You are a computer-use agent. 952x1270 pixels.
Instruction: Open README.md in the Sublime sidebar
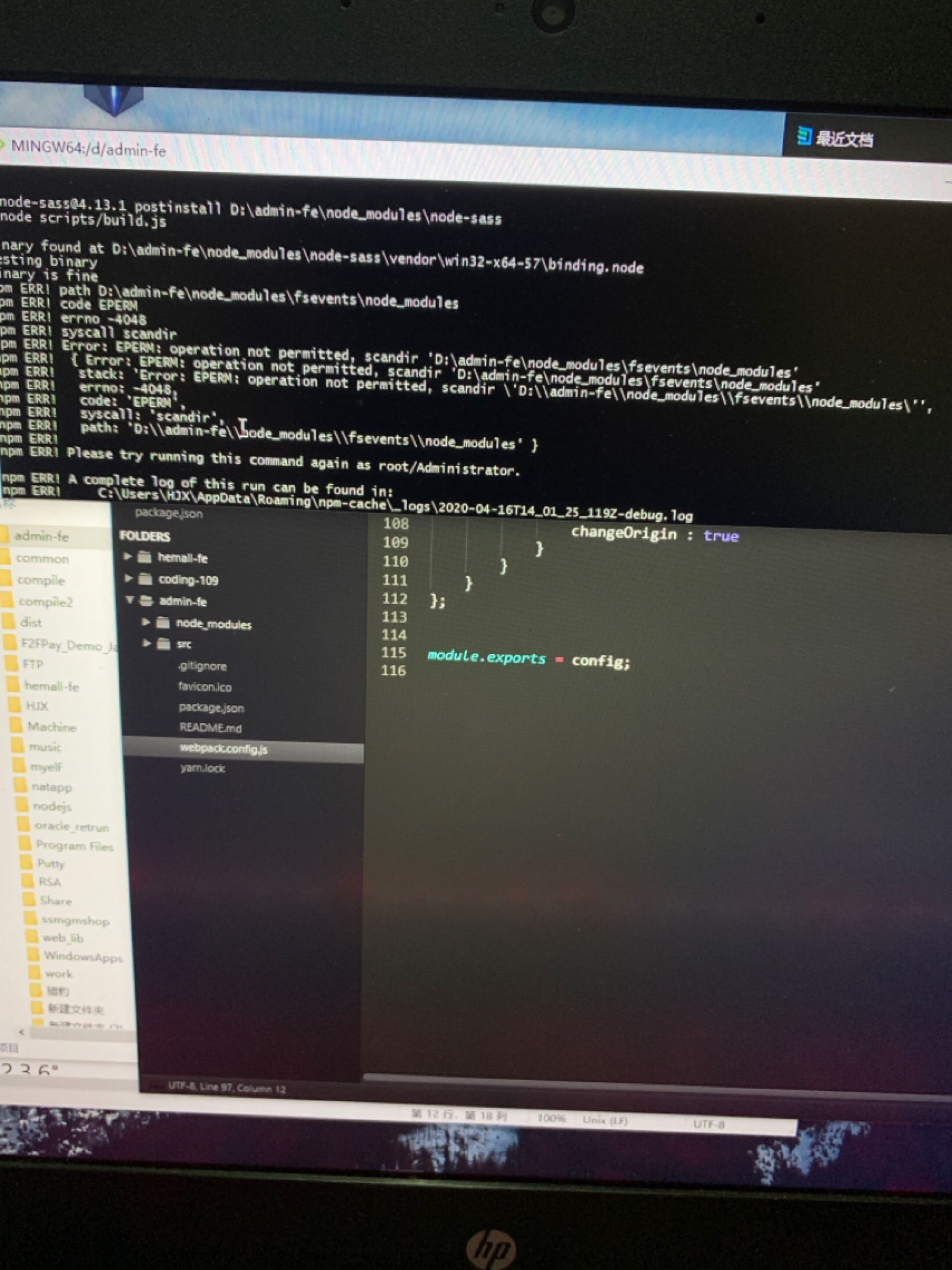click(x=211, y=728)
